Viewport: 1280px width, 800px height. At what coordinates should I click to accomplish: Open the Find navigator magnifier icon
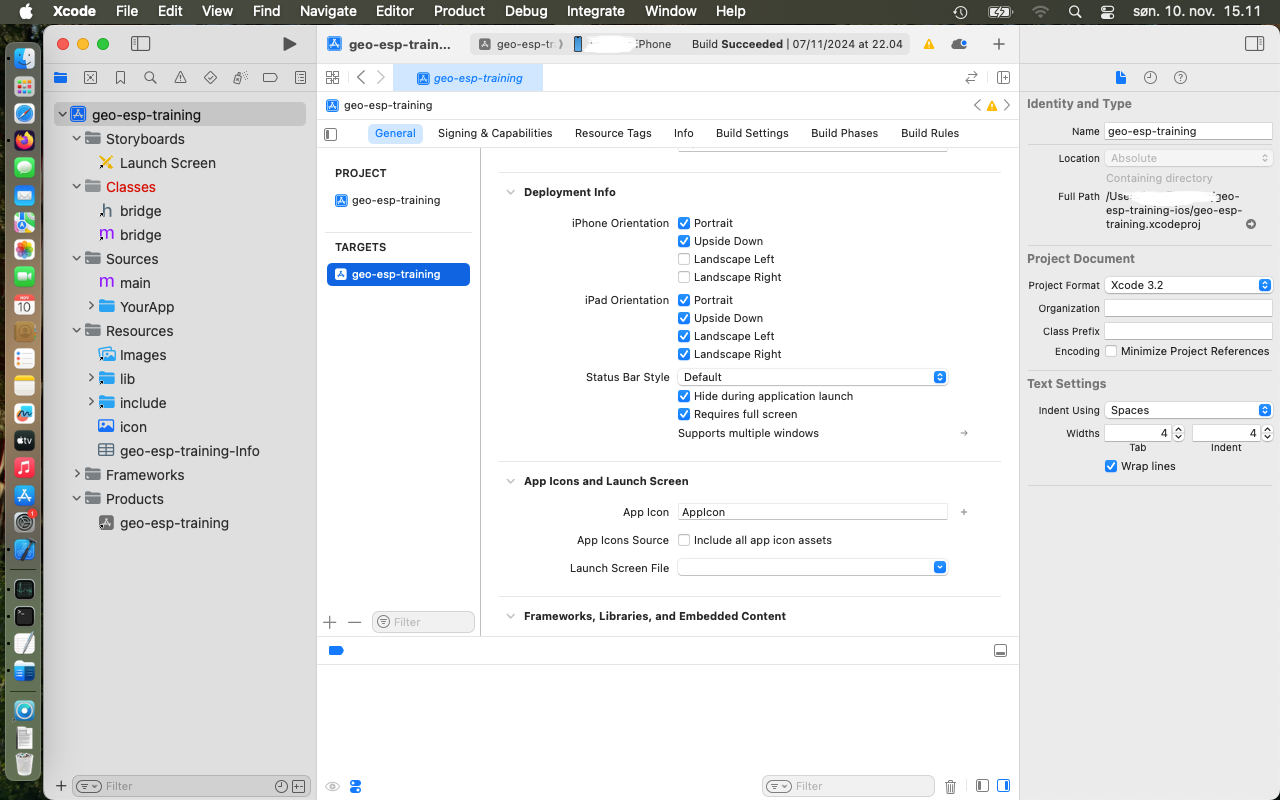pyautogui.click(x=150, y=77)
